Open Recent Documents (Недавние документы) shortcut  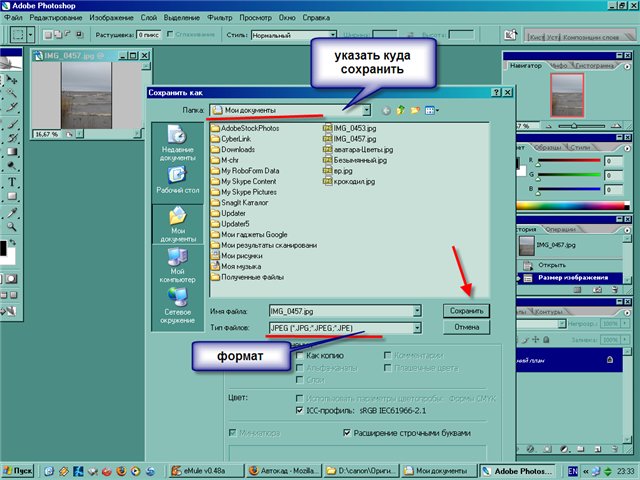(x=177, y=141)
